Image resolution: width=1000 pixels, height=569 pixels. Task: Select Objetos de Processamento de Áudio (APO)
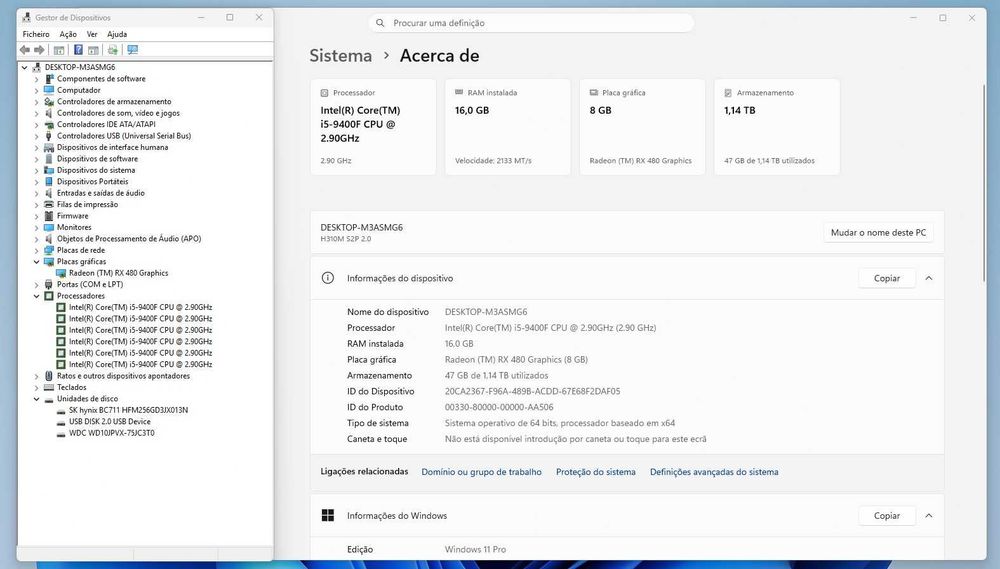coord(129,239)
